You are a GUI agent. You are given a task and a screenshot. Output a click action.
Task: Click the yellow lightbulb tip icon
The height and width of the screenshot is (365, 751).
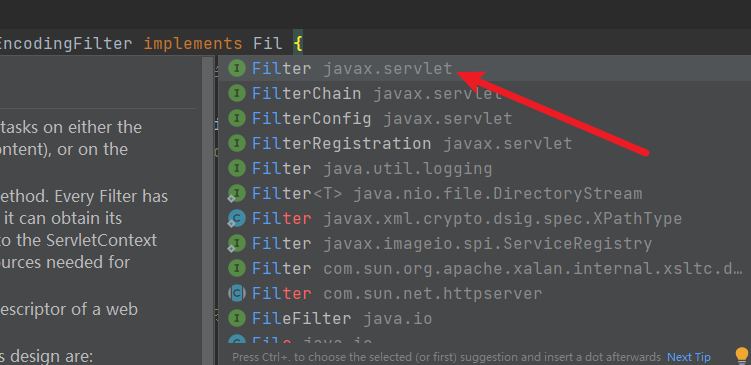pyautogui.click(x=742, y=356)
